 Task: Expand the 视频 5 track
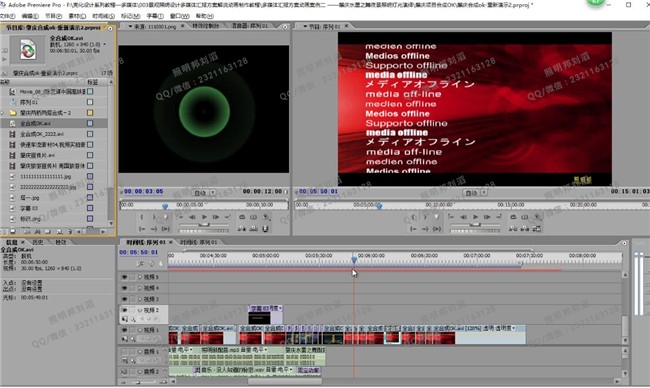(140, 277)
